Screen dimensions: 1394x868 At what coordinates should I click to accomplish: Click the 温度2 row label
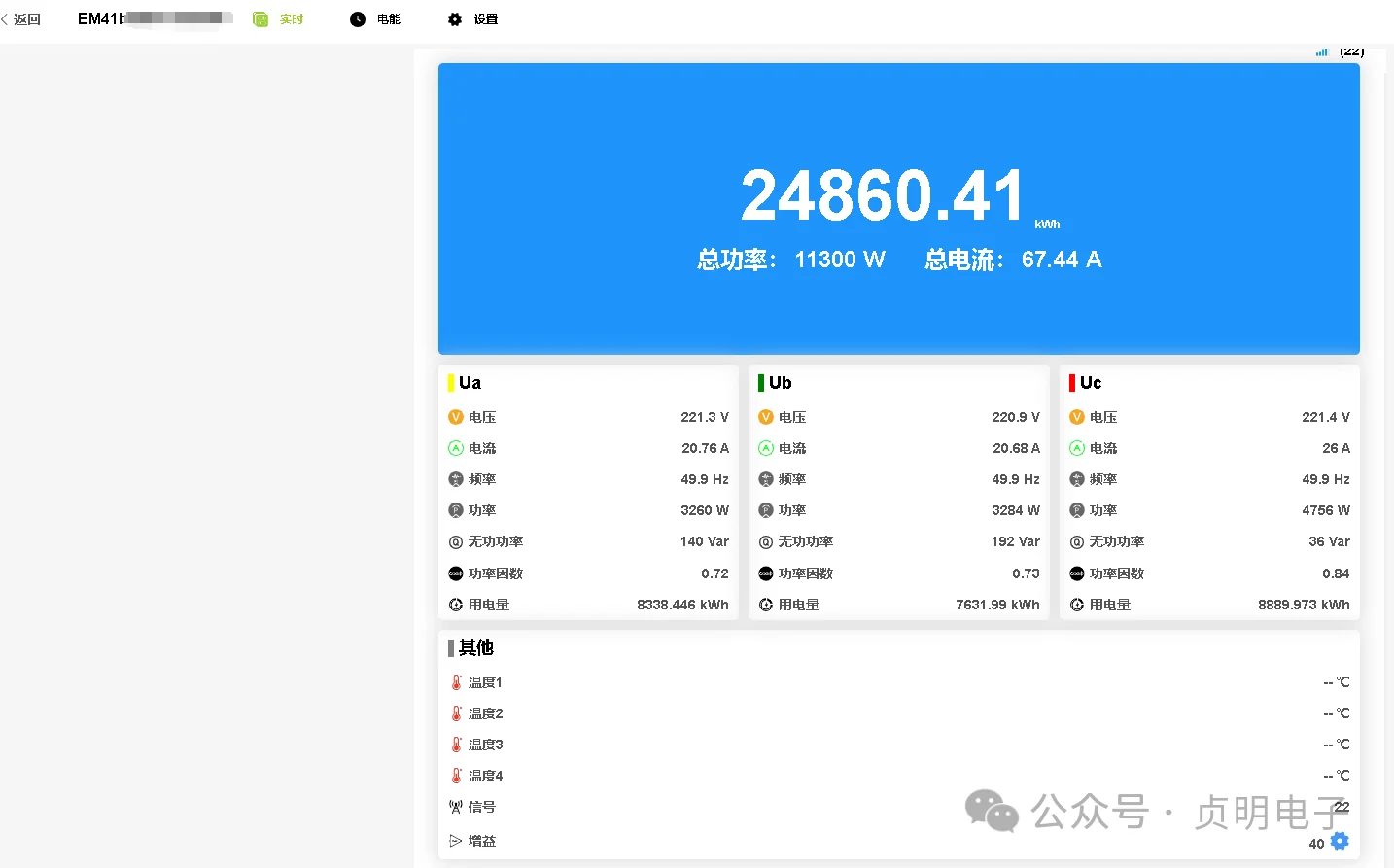pyautogui.click(x=486, y=713)
